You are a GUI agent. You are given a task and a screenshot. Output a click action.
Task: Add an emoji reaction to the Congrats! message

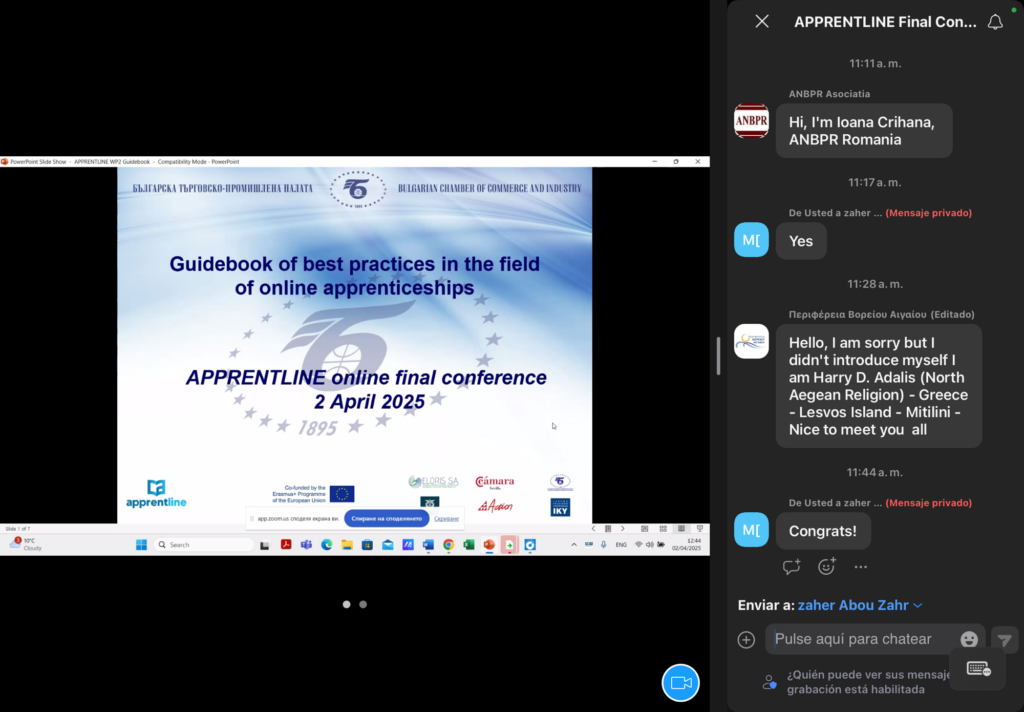tap(826, 567)
